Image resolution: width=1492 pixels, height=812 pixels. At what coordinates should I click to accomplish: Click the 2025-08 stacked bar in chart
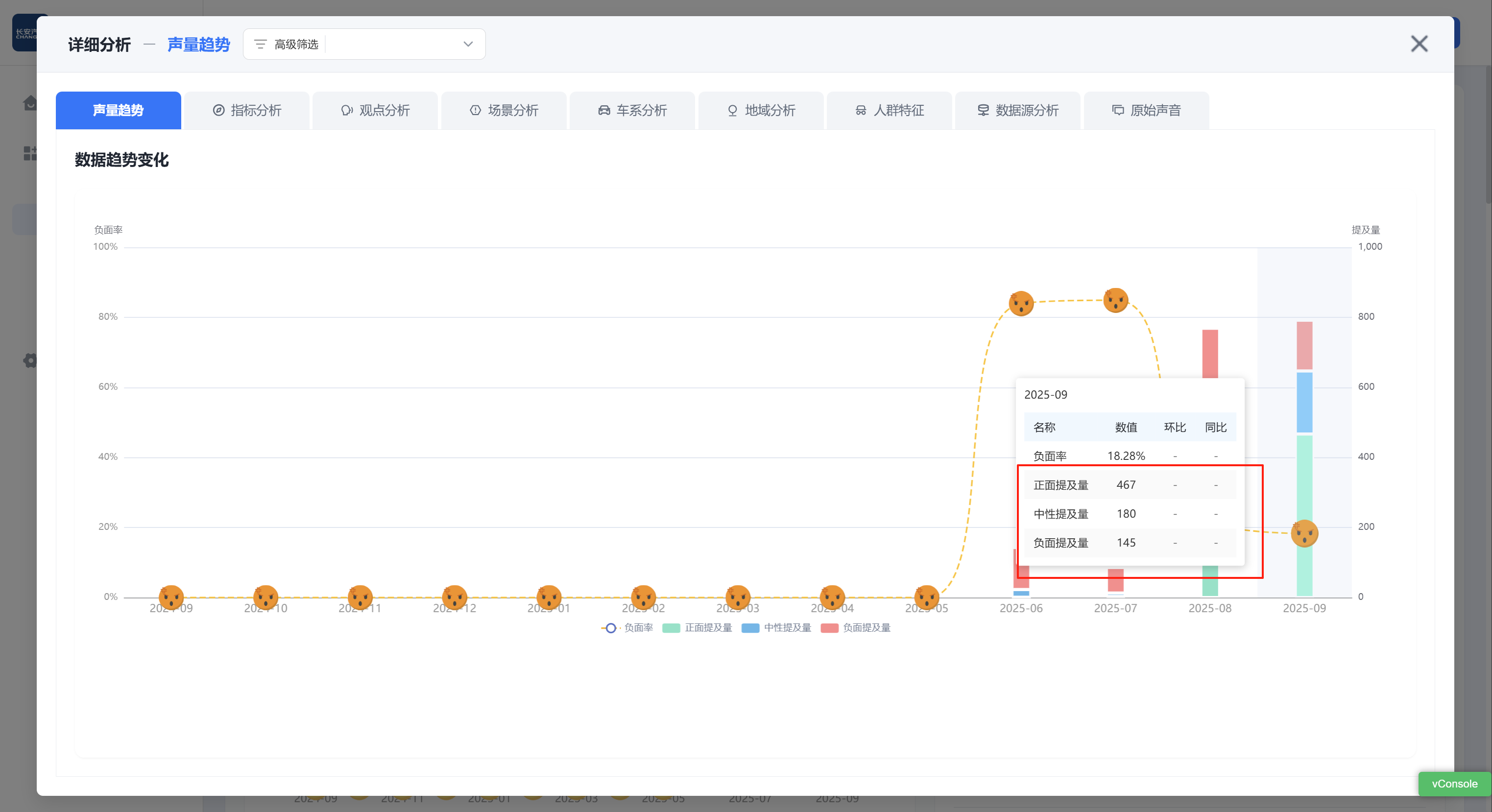tap(1210, 353)
